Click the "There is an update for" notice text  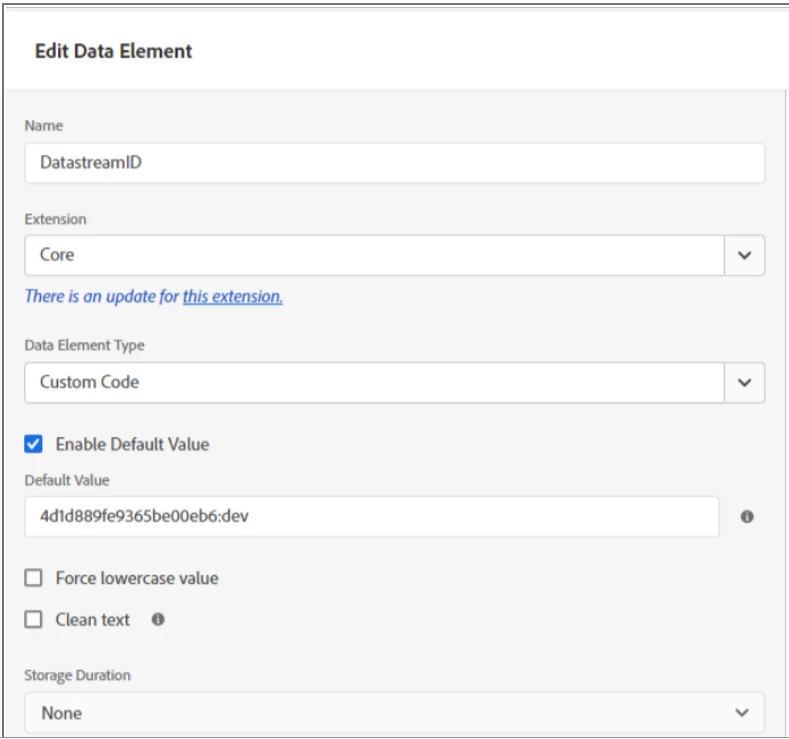[102, 296]
